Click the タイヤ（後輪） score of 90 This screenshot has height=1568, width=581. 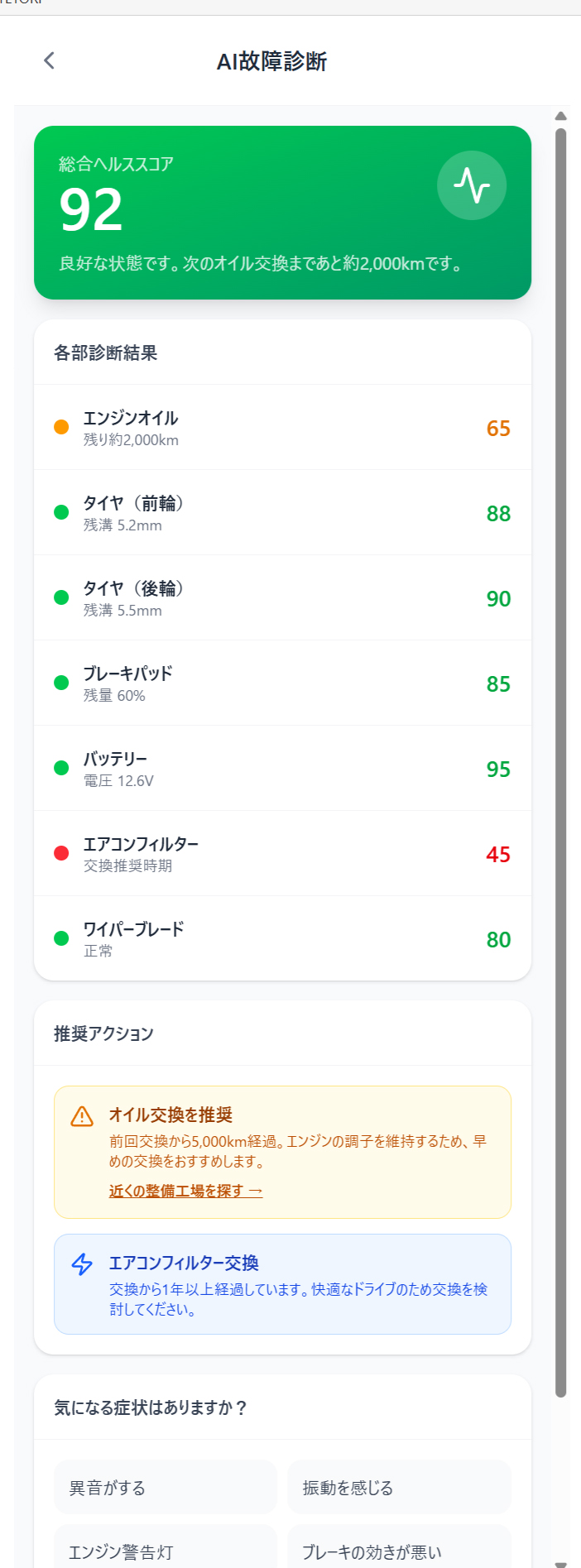498,598
